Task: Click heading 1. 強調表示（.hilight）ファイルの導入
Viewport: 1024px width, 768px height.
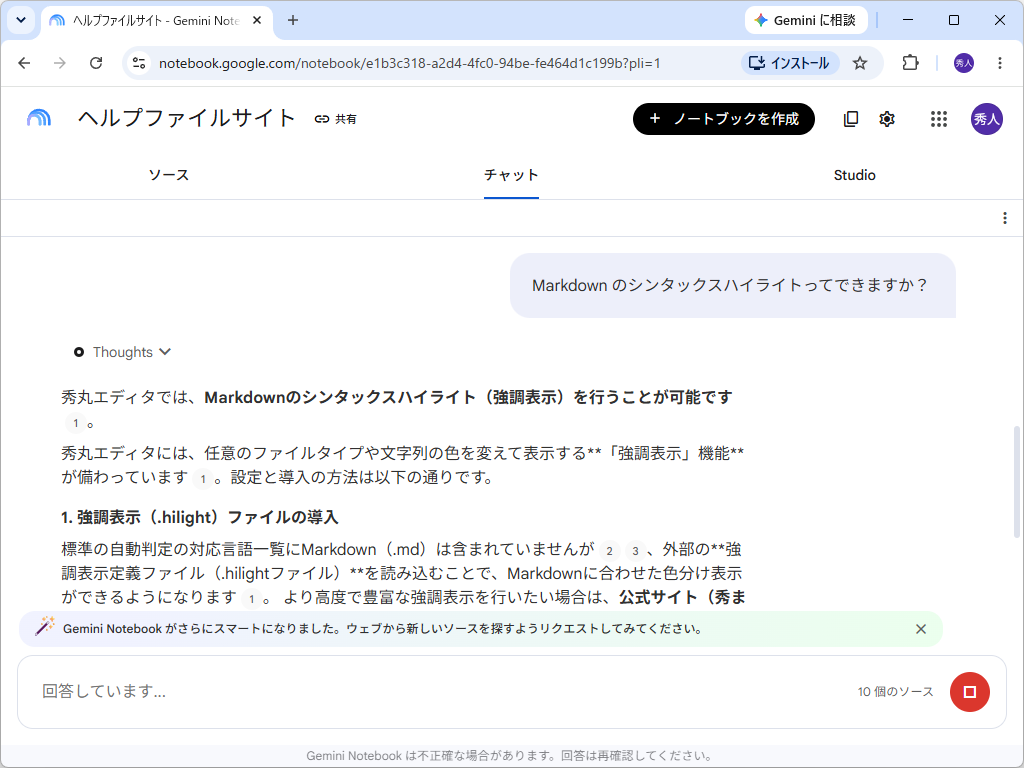Action: [x=200, y=517]
